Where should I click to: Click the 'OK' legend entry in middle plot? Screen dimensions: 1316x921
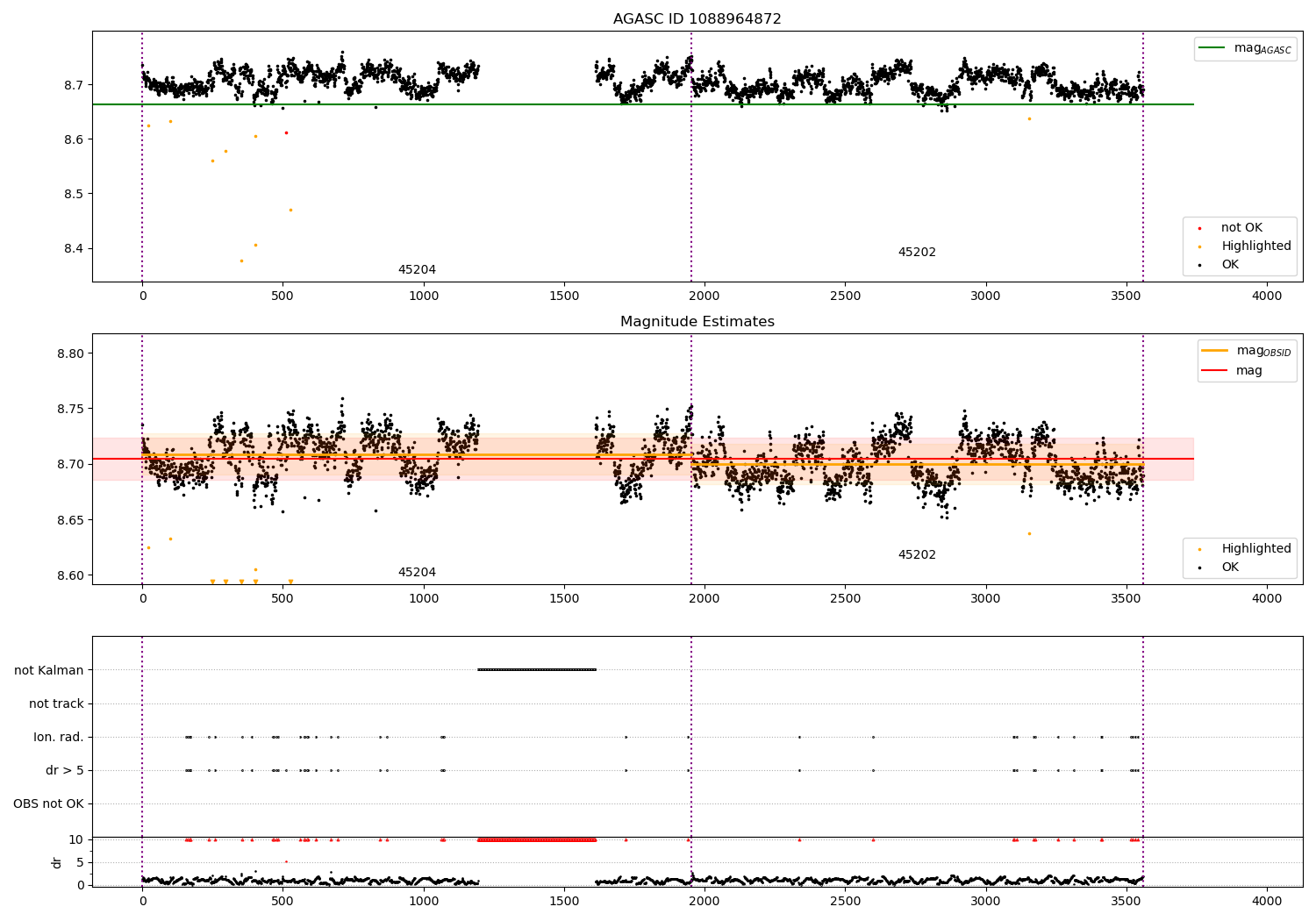[1220, 568]
